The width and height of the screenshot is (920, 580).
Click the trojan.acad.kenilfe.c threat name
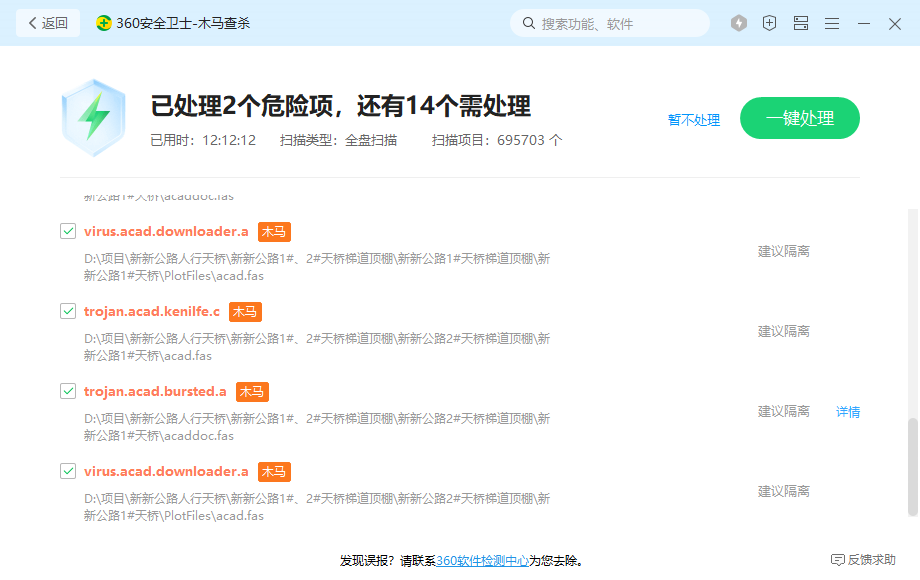pyautogui.click(x=152, y=311)
